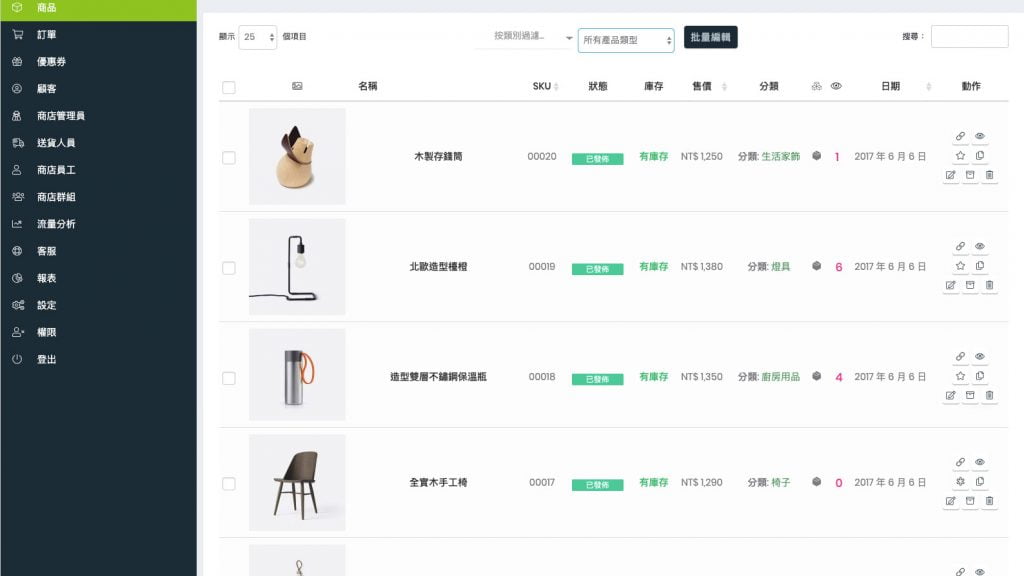Tick the select-all checkbox in table header
1024x576 pixels.
pyautogui.click(x=229, y=87)
